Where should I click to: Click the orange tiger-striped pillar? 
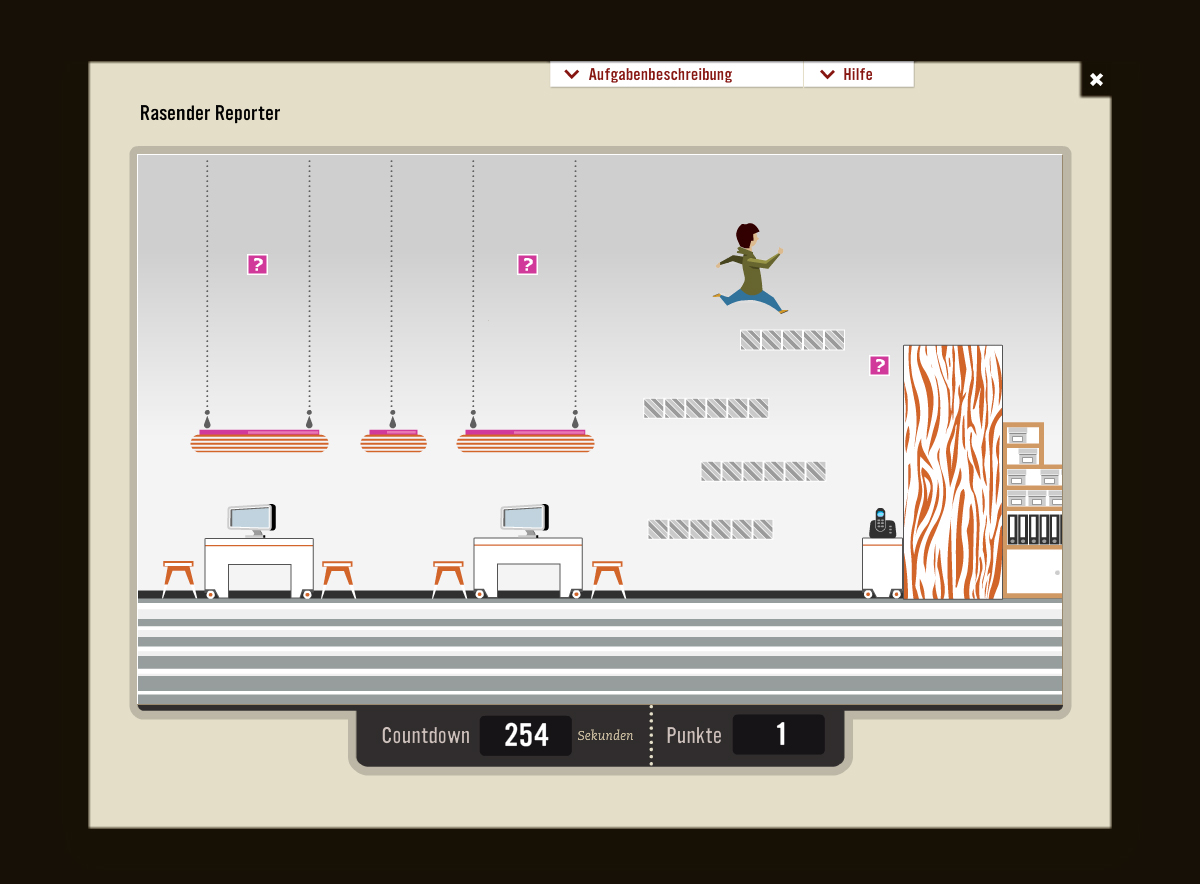click(952, 472)
